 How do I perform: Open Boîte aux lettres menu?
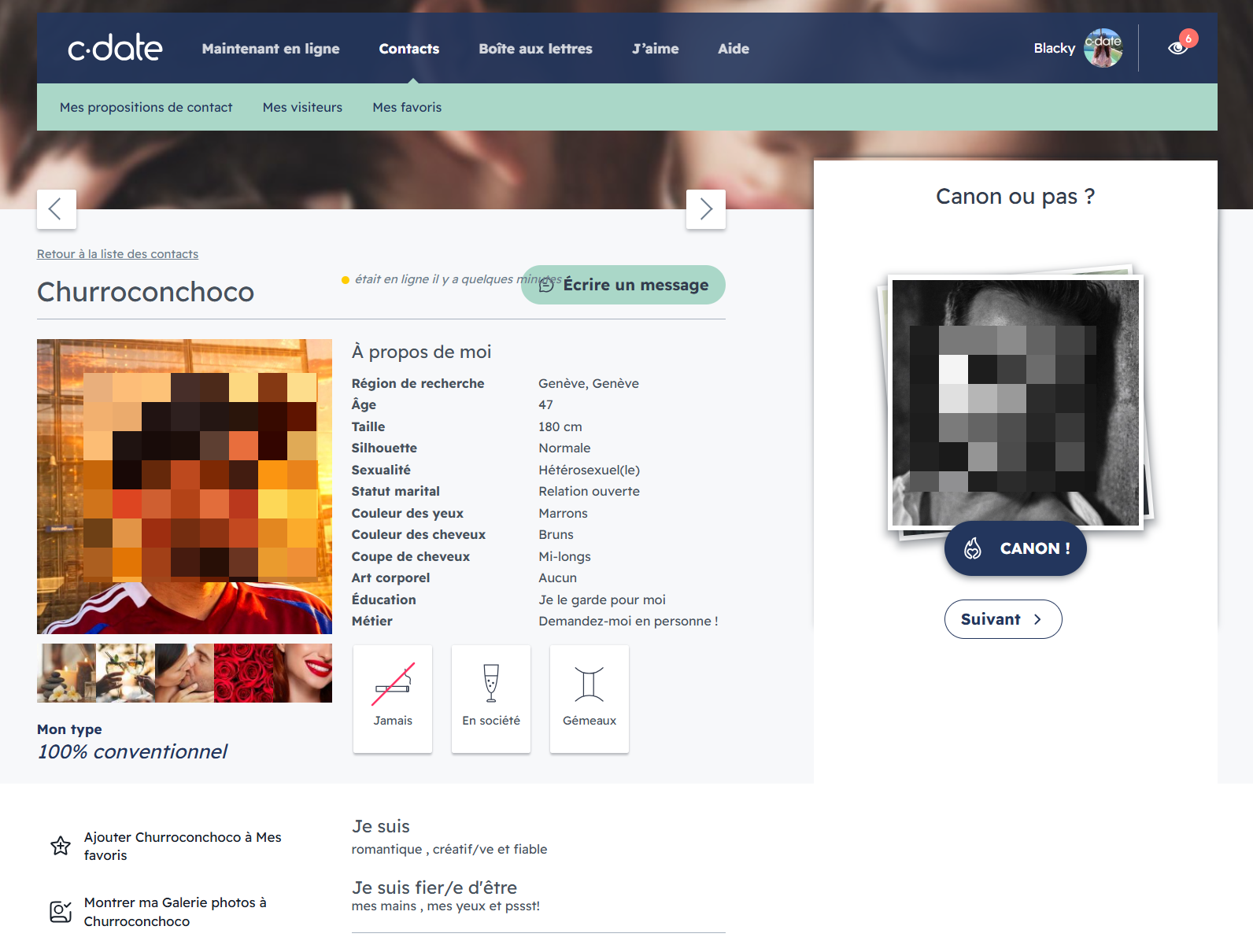536,49
